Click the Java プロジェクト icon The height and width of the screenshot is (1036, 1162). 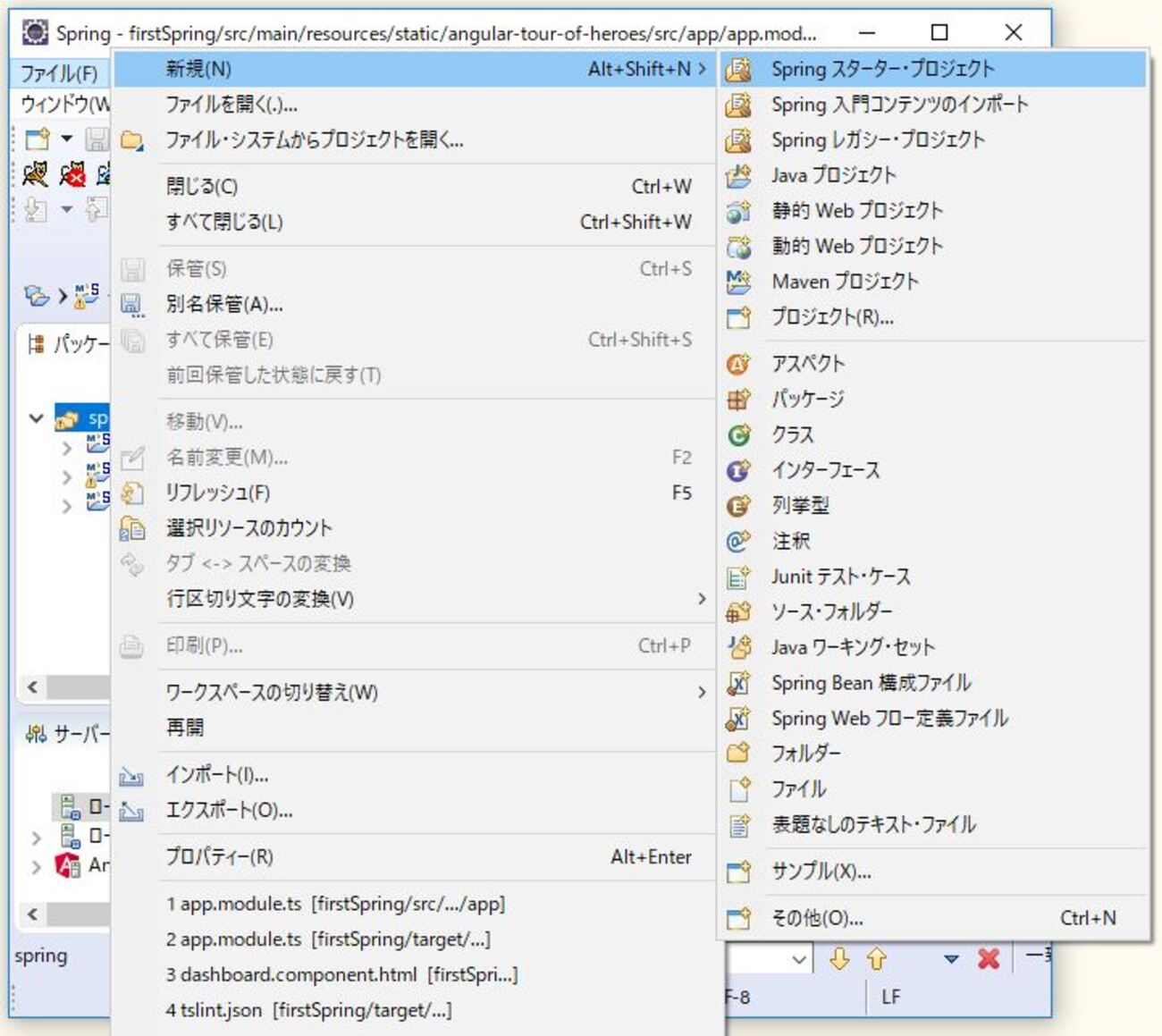coord(738,175)
